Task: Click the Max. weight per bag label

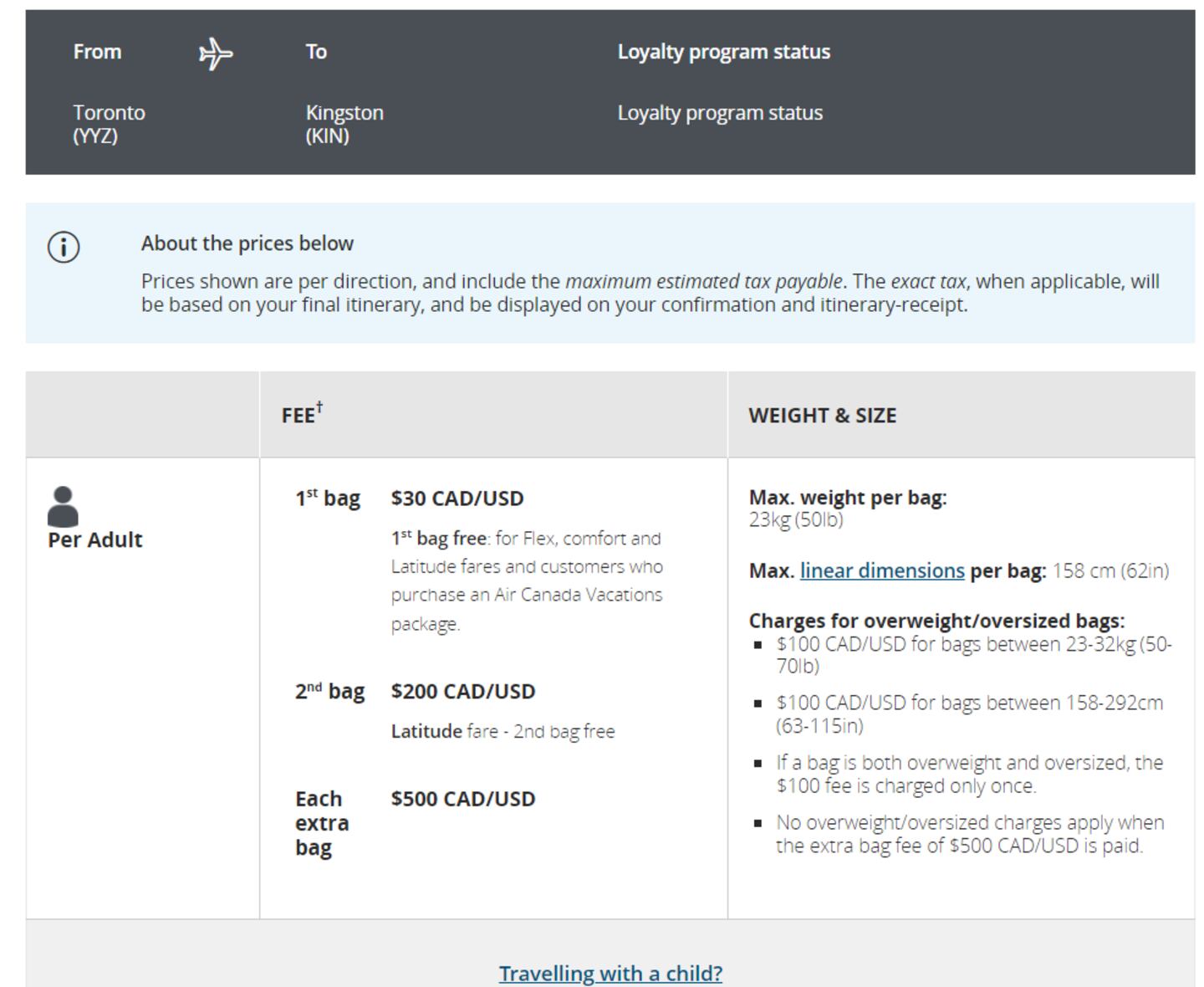Action: (848, 498)
